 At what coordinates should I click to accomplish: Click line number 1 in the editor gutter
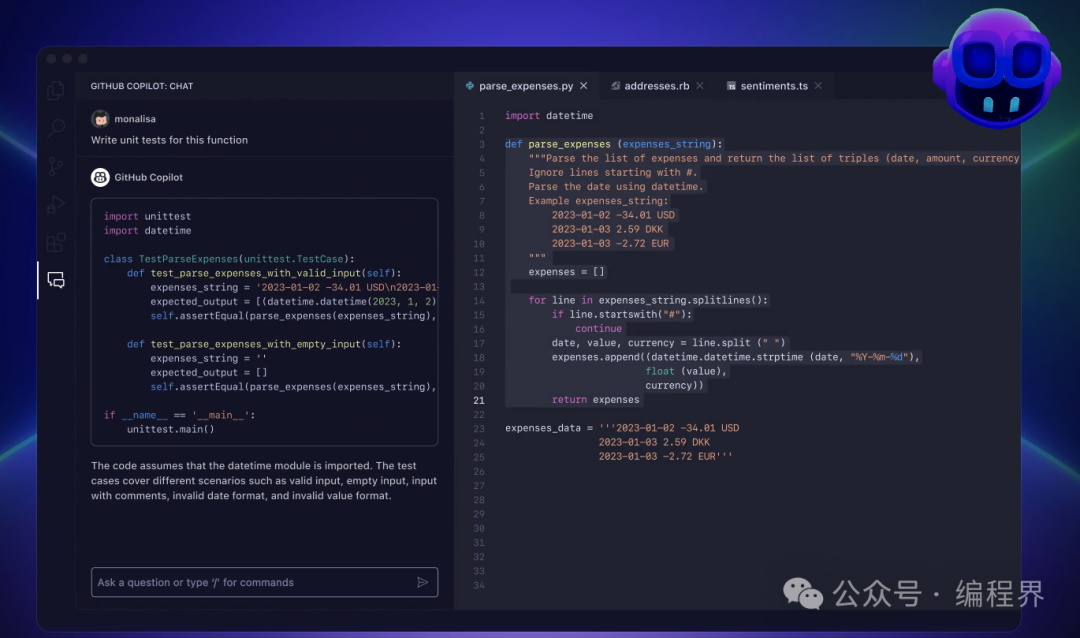[481, 116]
